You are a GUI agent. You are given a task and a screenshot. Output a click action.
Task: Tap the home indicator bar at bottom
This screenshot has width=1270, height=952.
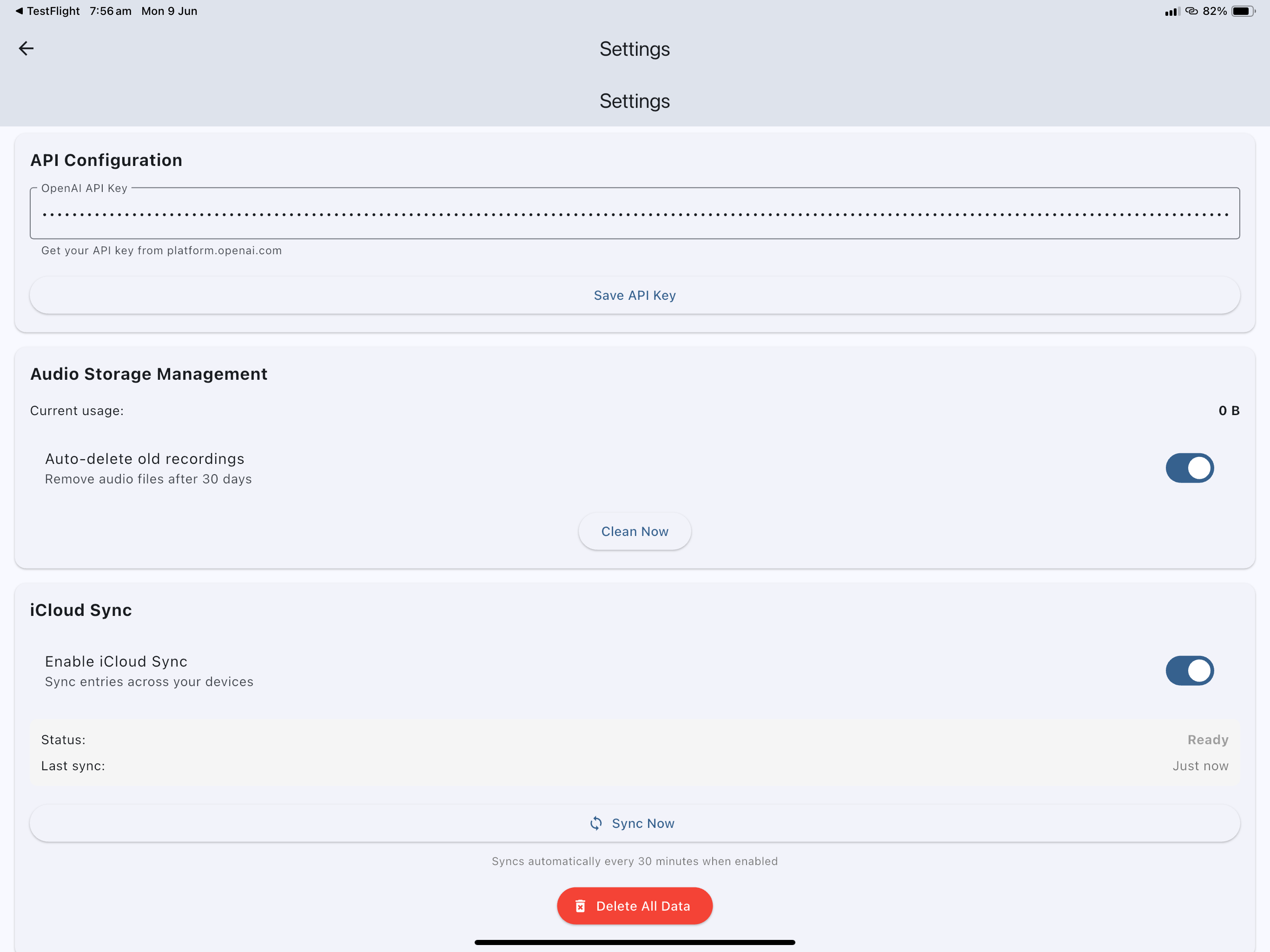click(x=635, y=942)
